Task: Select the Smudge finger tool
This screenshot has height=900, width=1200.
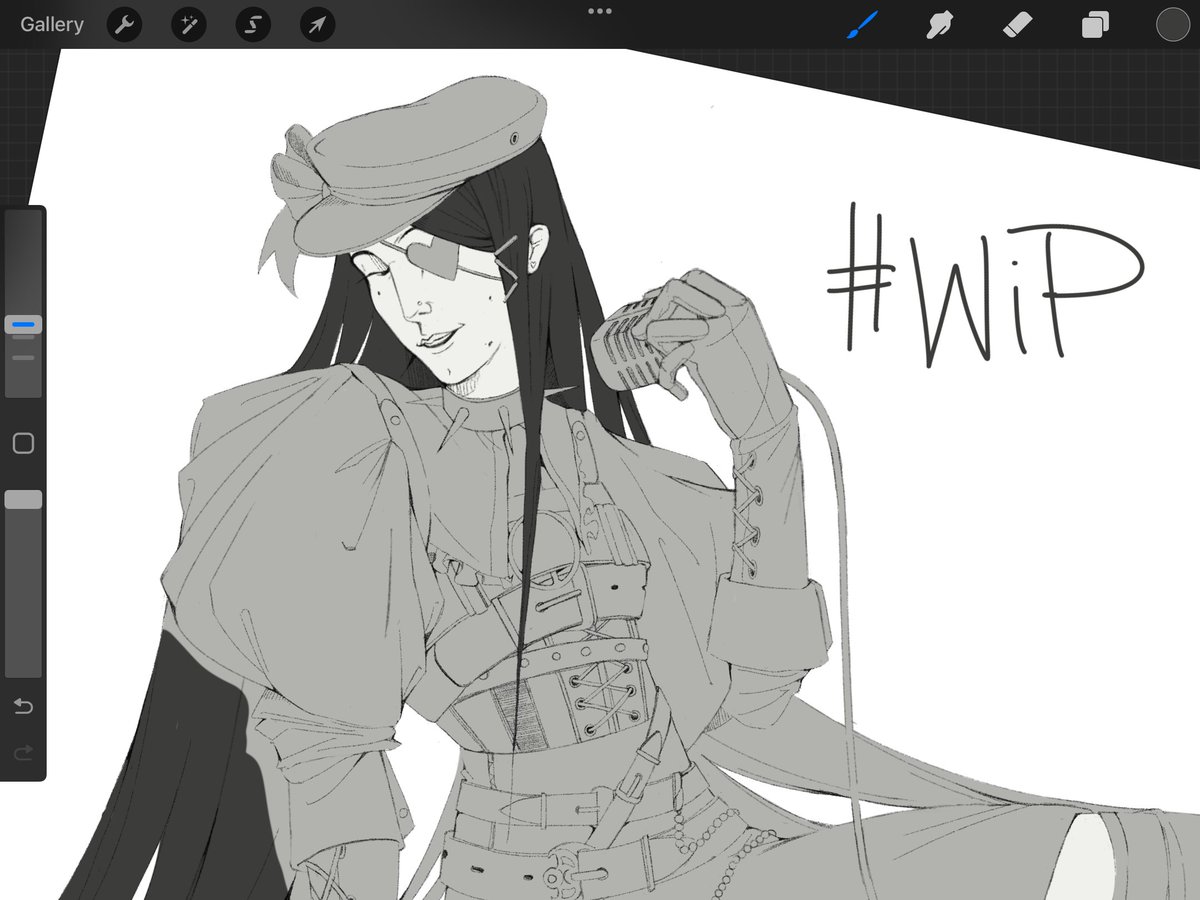Action: pos(938,25)
